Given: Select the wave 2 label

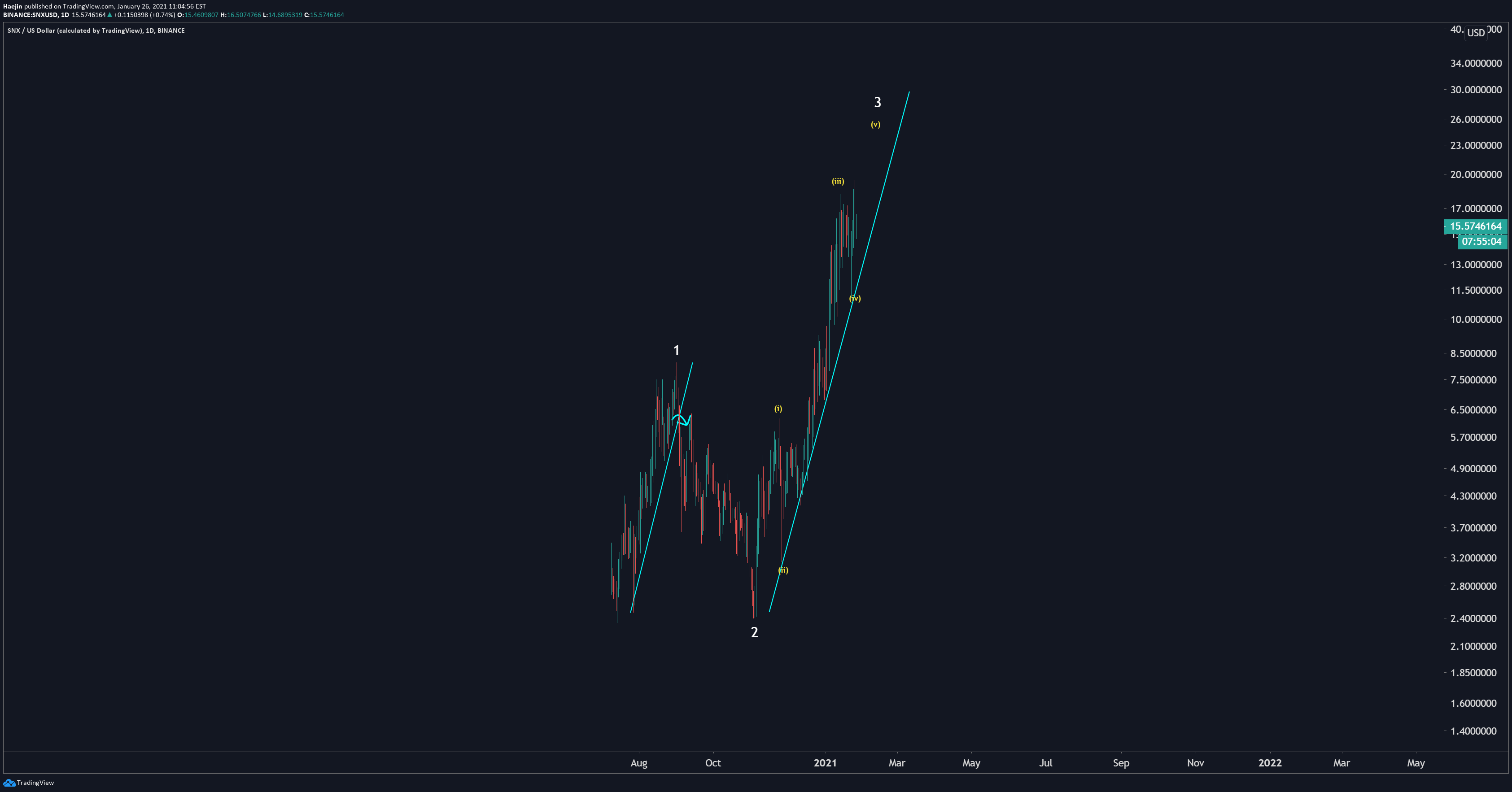Looking at the screenshot, I should pos(754,632).
